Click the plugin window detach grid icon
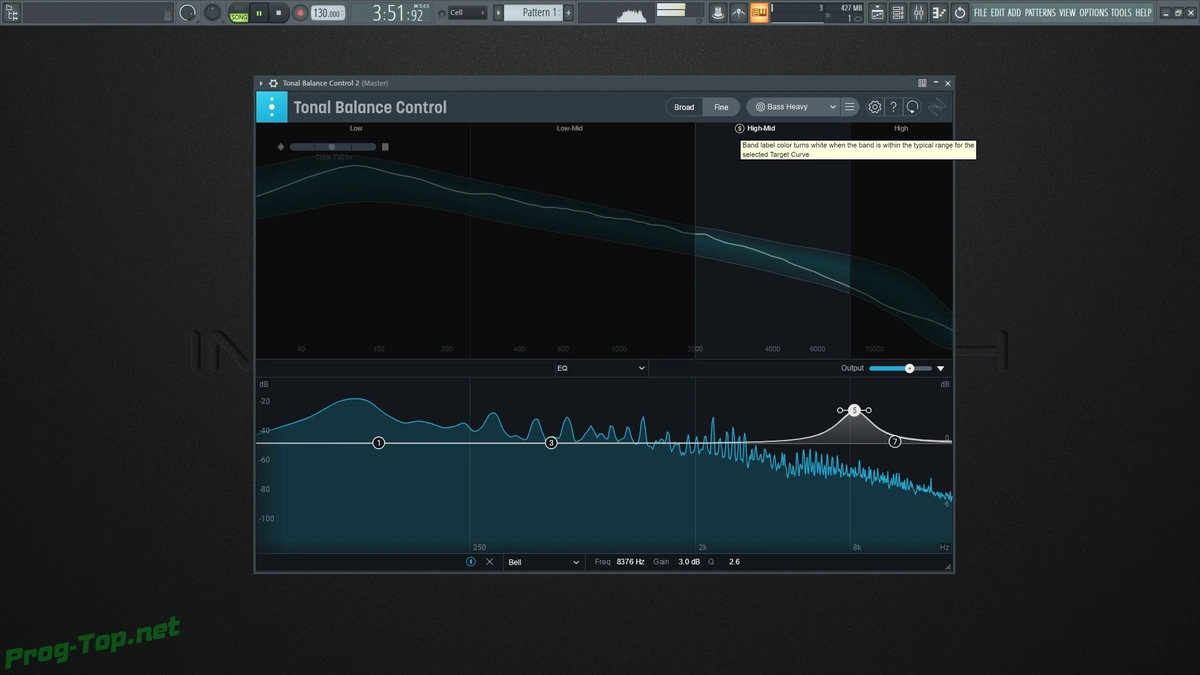Image resolution: width=1200 pixels, height=675 pixels. tap(923, 83)
